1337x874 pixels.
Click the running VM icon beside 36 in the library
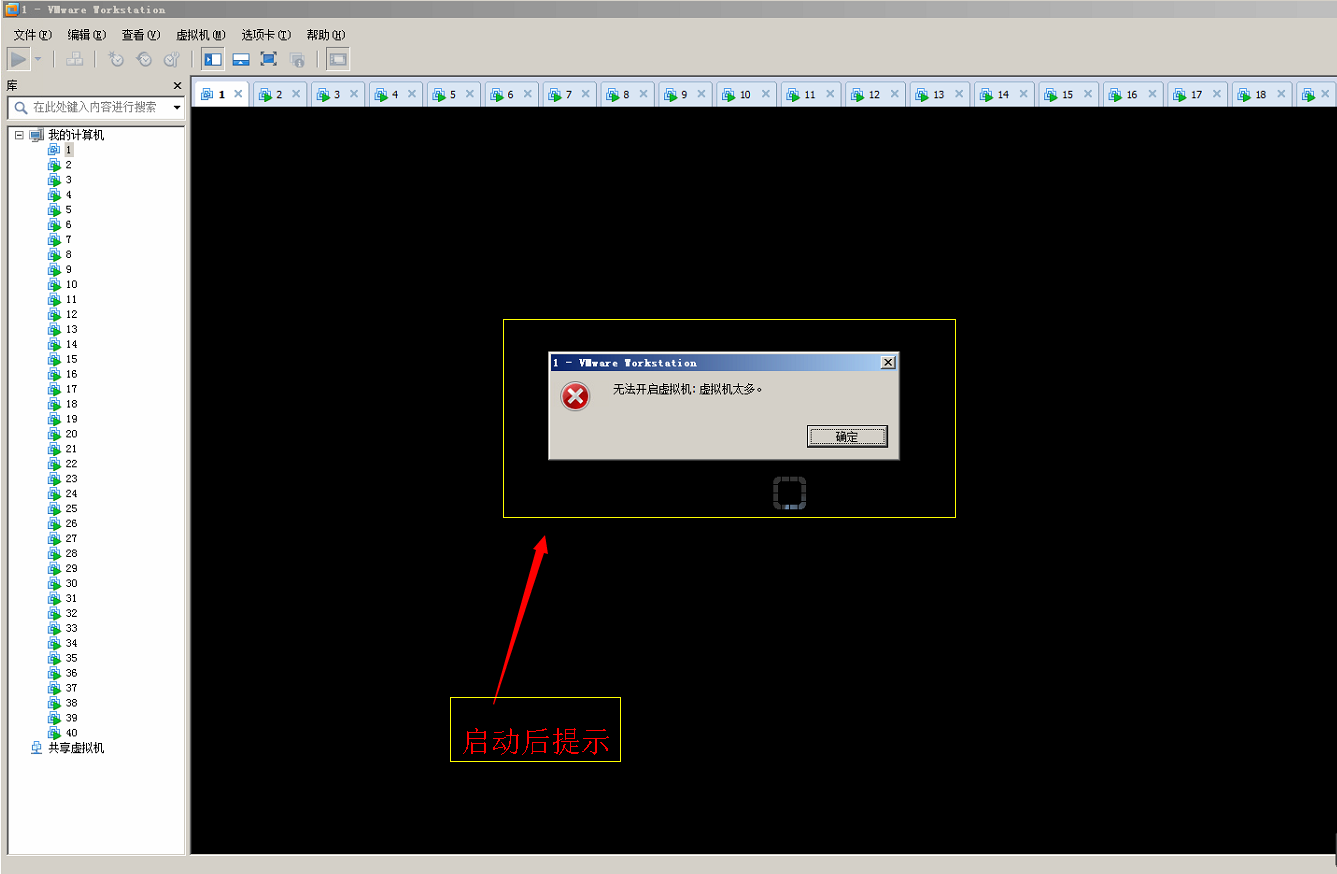55,673
